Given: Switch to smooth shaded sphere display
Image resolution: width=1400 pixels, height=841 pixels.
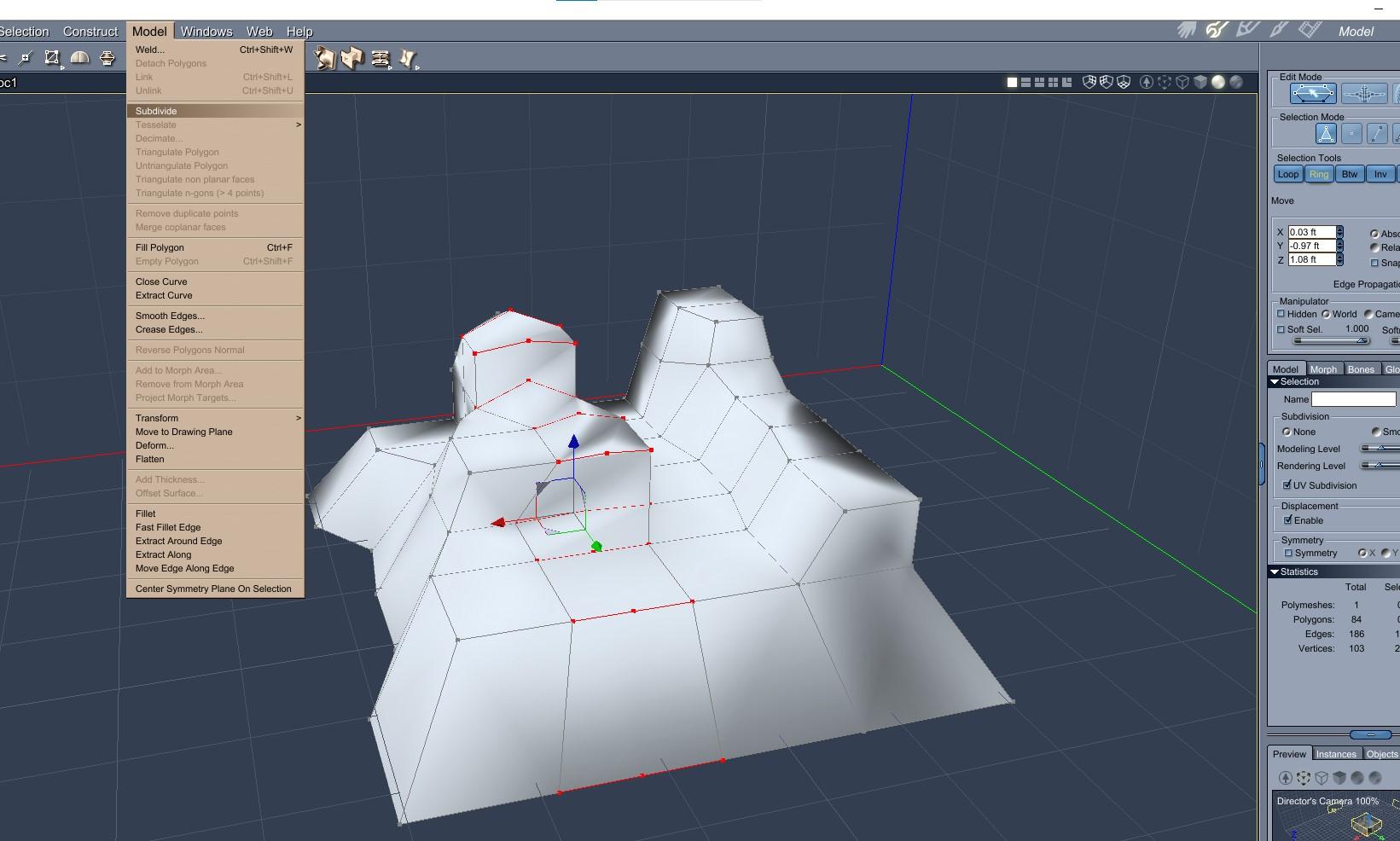Looking at the screenshot, I should (1218, 82).
